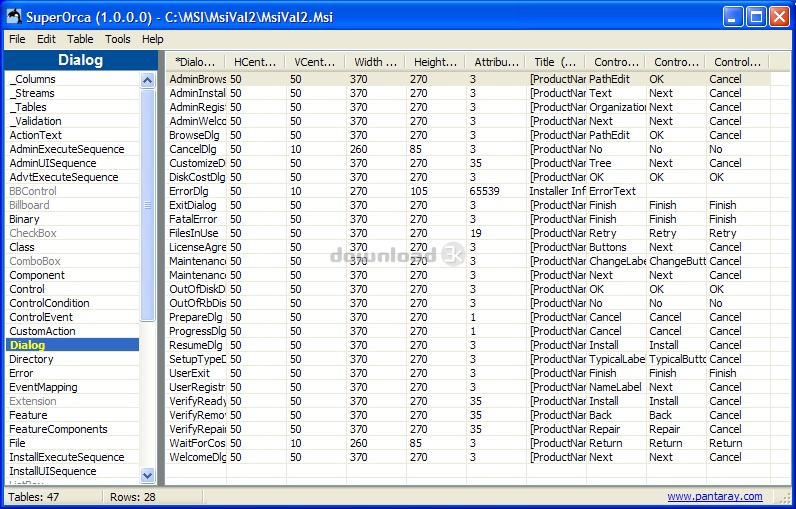Click the 65539 attributes cell
796x509 pixels.
[x=496, y=191]
